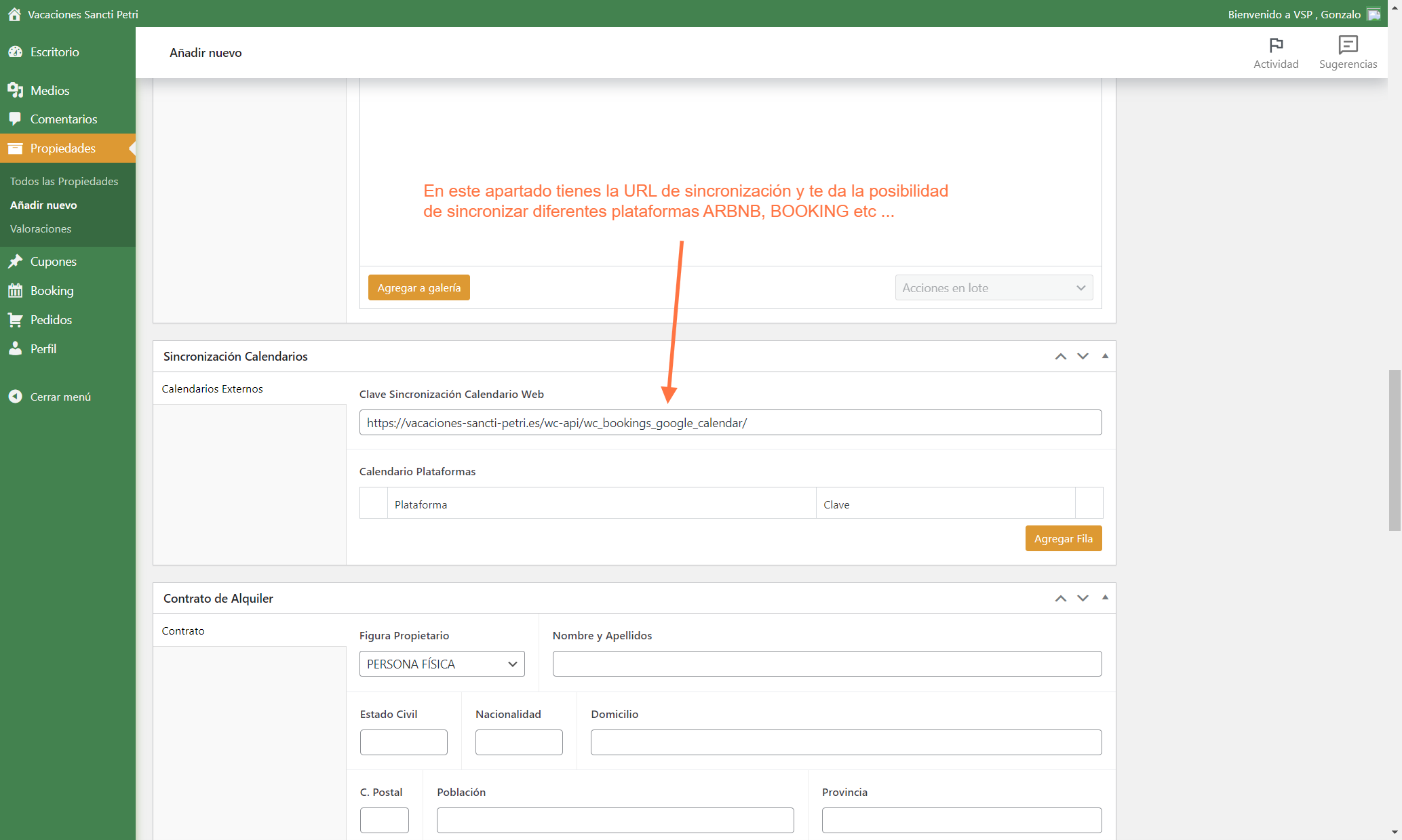Click Gonzalo's avatar icon in top bar

click(x=1374, y=14)
